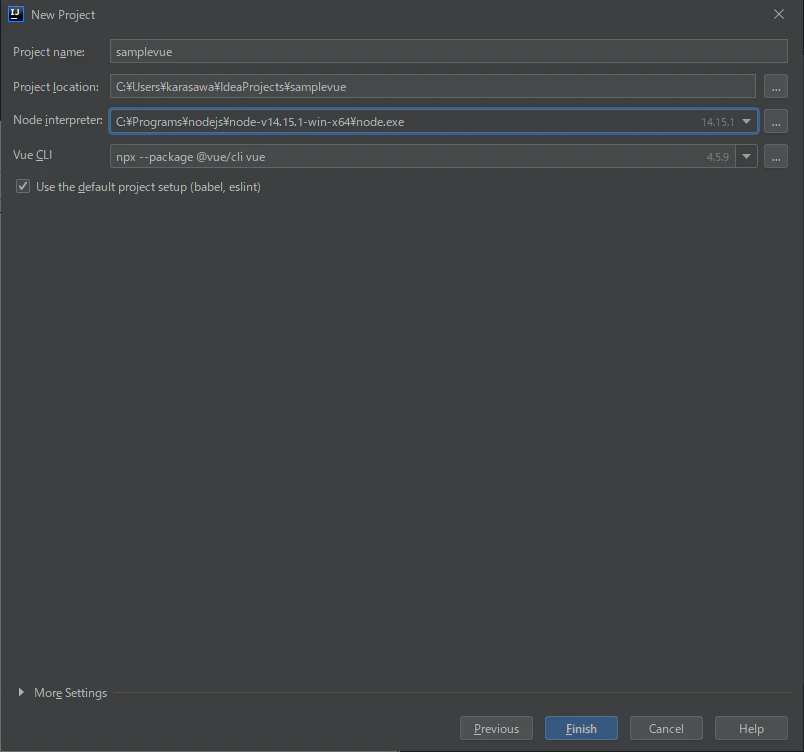Screen dimensions: 804x752
Task: Click the Node version 14.15.1 label
Action: (x=717, y=122)
